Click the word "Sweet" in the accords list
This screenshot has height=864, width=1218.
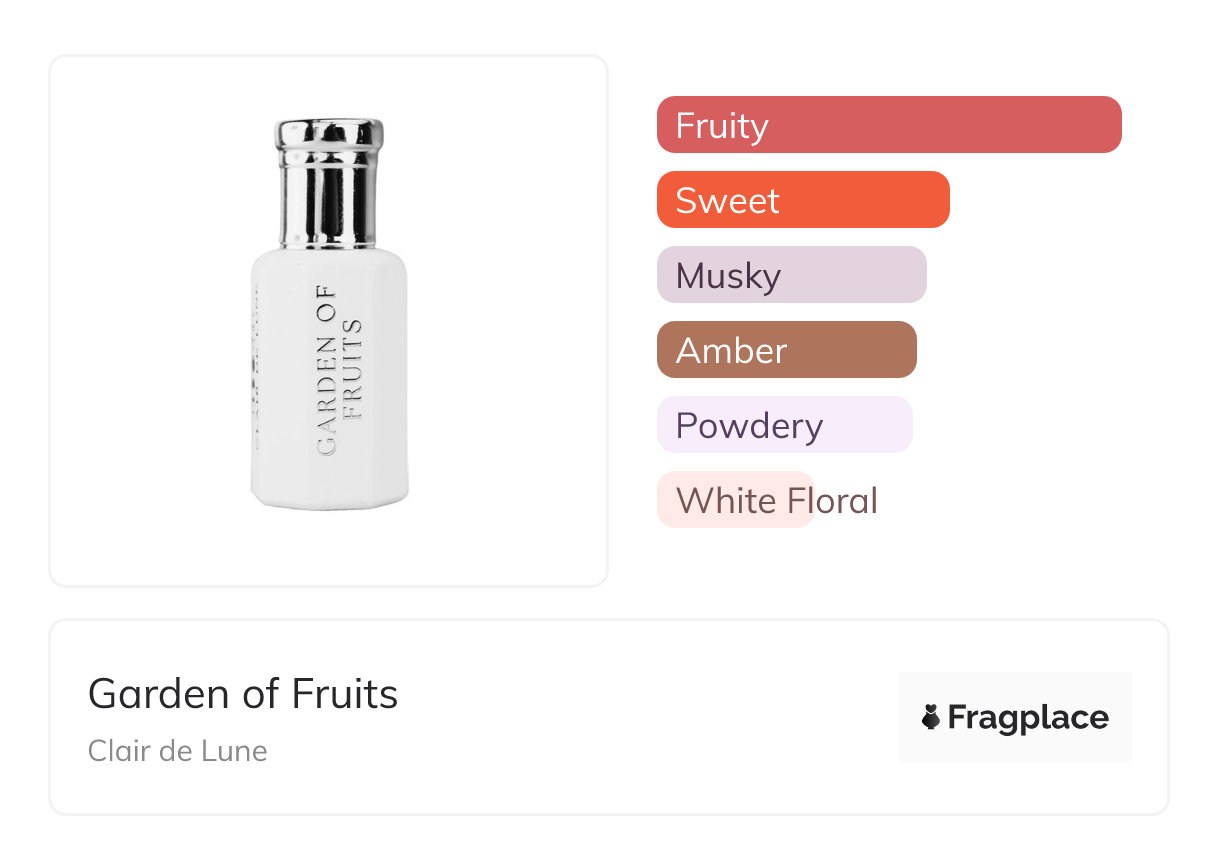click(727, 201)
